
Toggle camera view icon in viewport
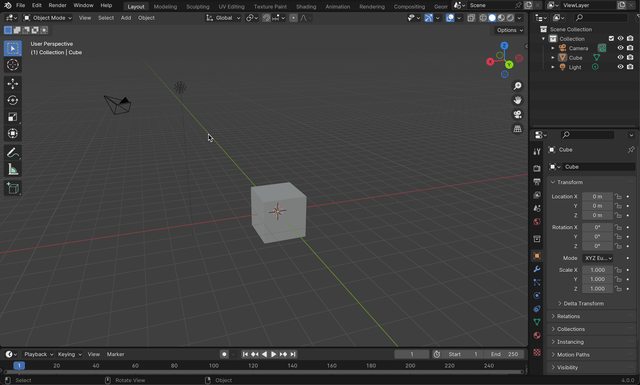pos(517,114)
